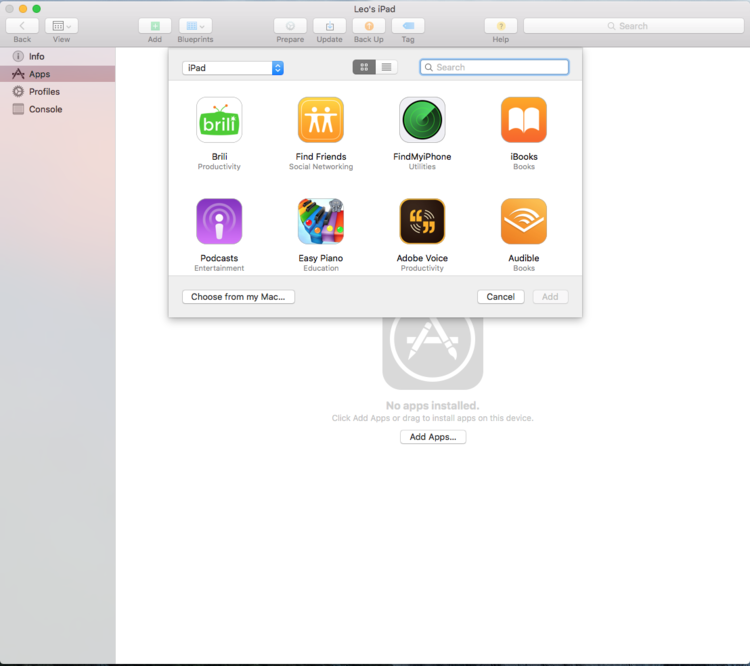Open the iPad device type dropdown

[233, 68]
